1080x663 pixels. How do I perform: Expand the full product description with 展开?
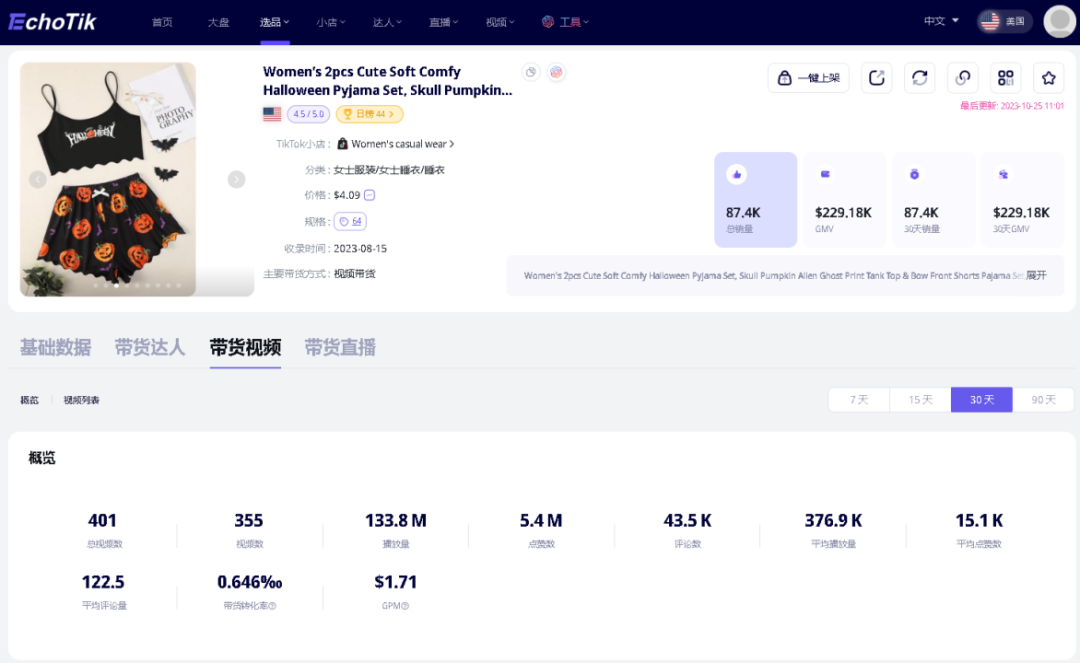point(1036,275)
